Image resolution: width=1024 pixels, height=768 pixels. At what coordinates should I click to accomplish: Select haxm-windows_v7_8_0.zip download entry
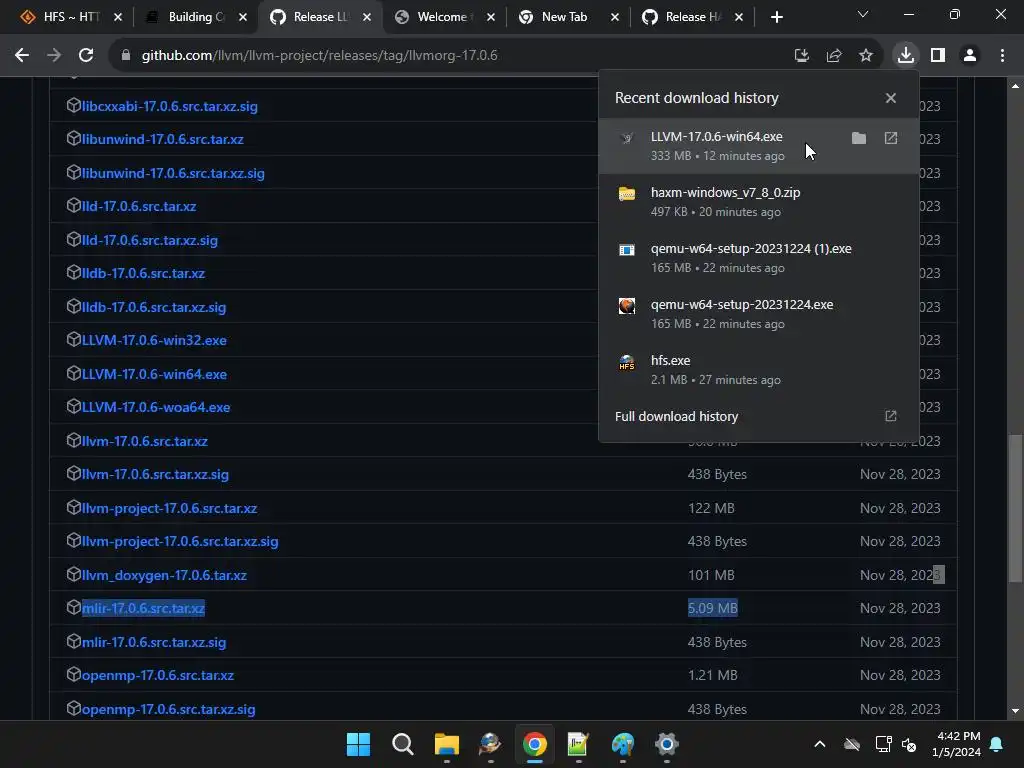pos(758,202)
